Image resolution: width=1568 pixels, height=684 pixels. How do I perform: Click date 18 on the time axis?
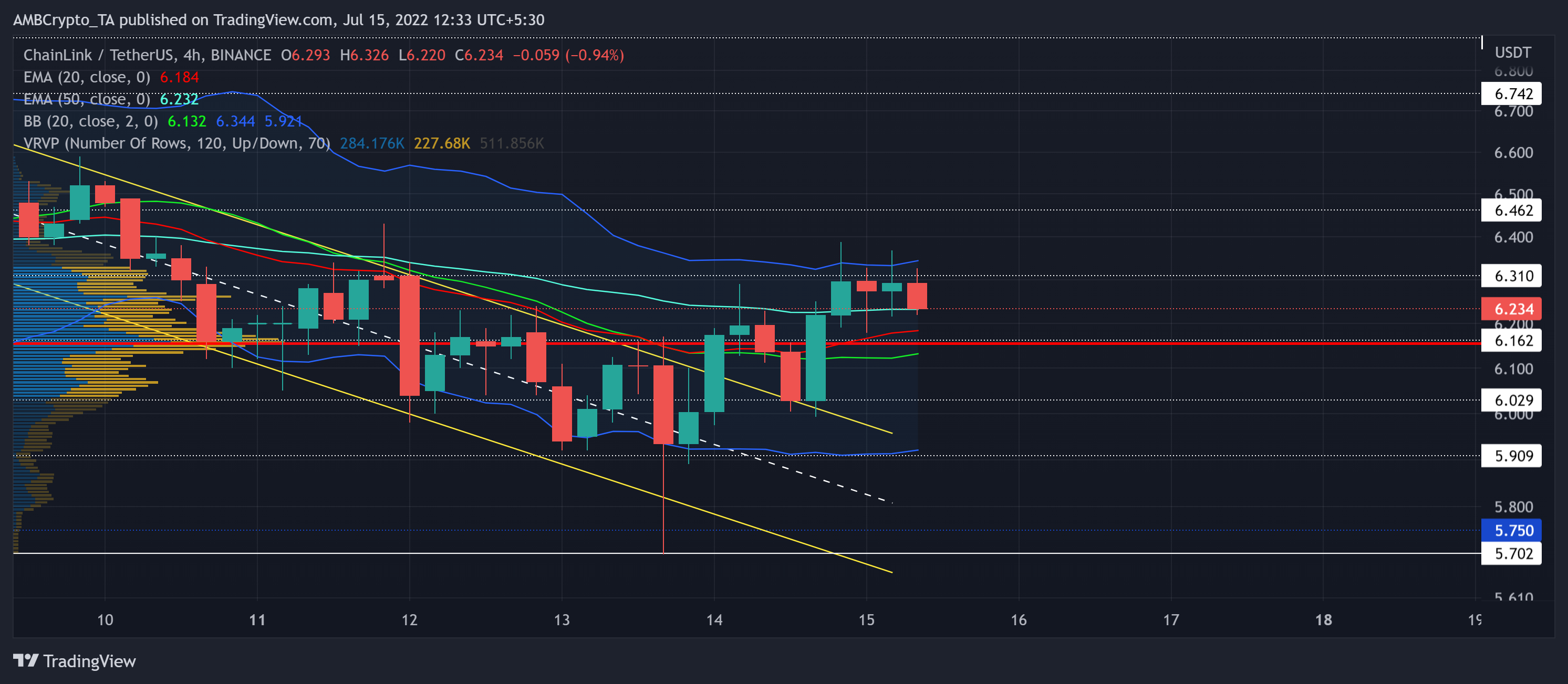[1323, 619]
